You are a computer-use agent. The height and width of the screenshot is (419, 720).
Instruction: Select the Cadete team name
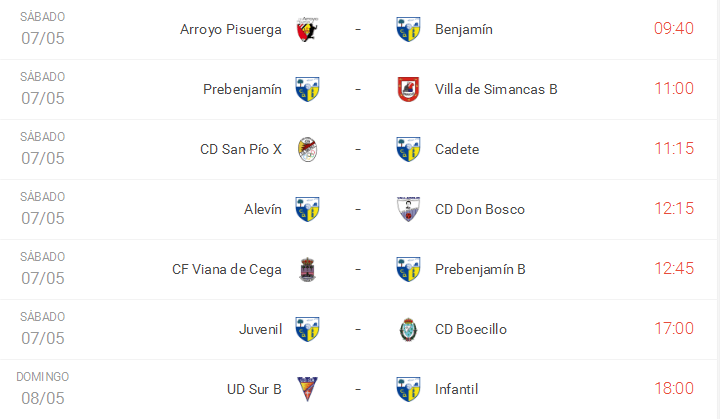coord(457,149)
